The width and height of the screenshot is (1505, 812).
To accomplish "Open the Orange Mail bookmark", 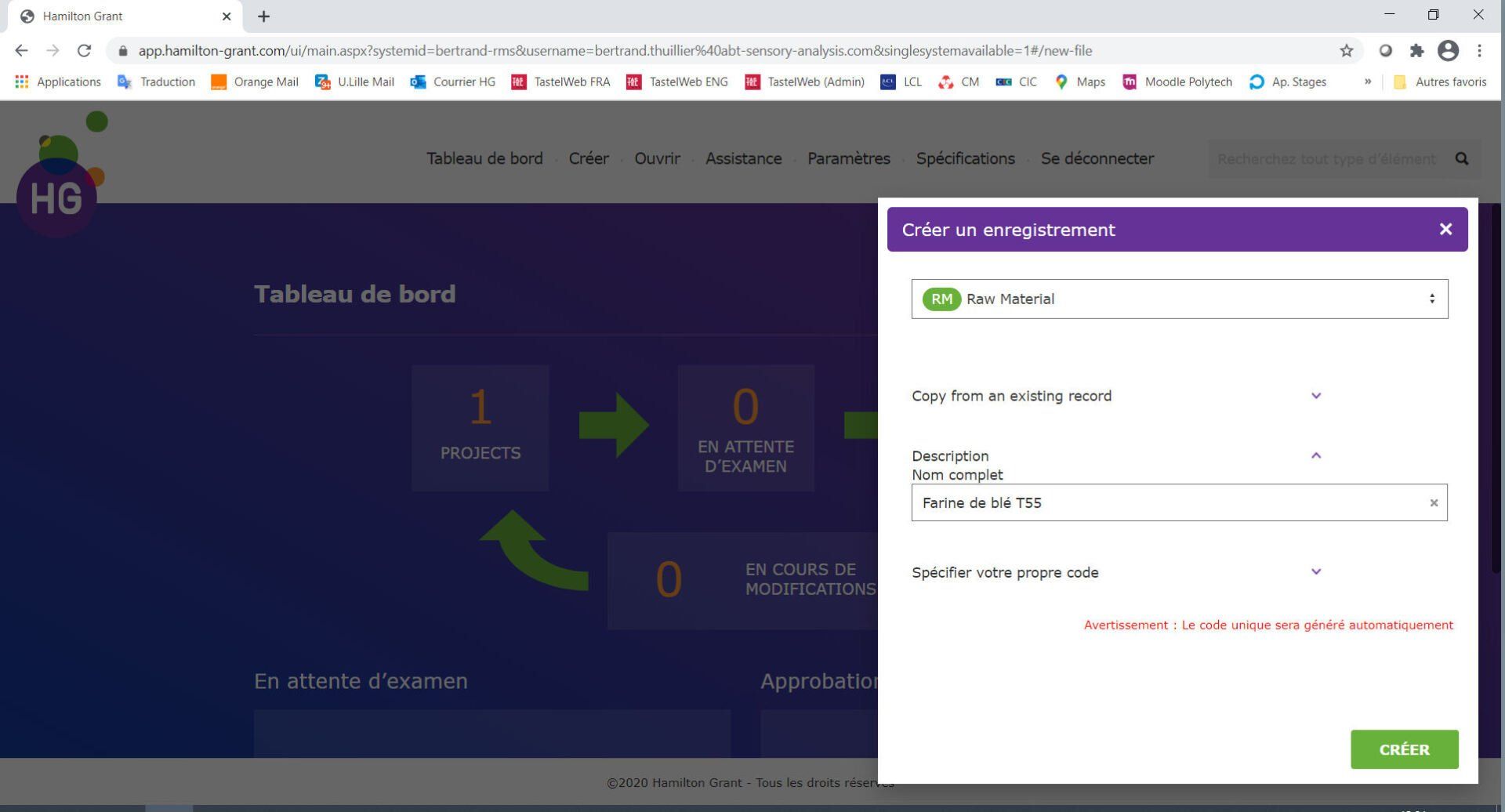I will point(265,82).
